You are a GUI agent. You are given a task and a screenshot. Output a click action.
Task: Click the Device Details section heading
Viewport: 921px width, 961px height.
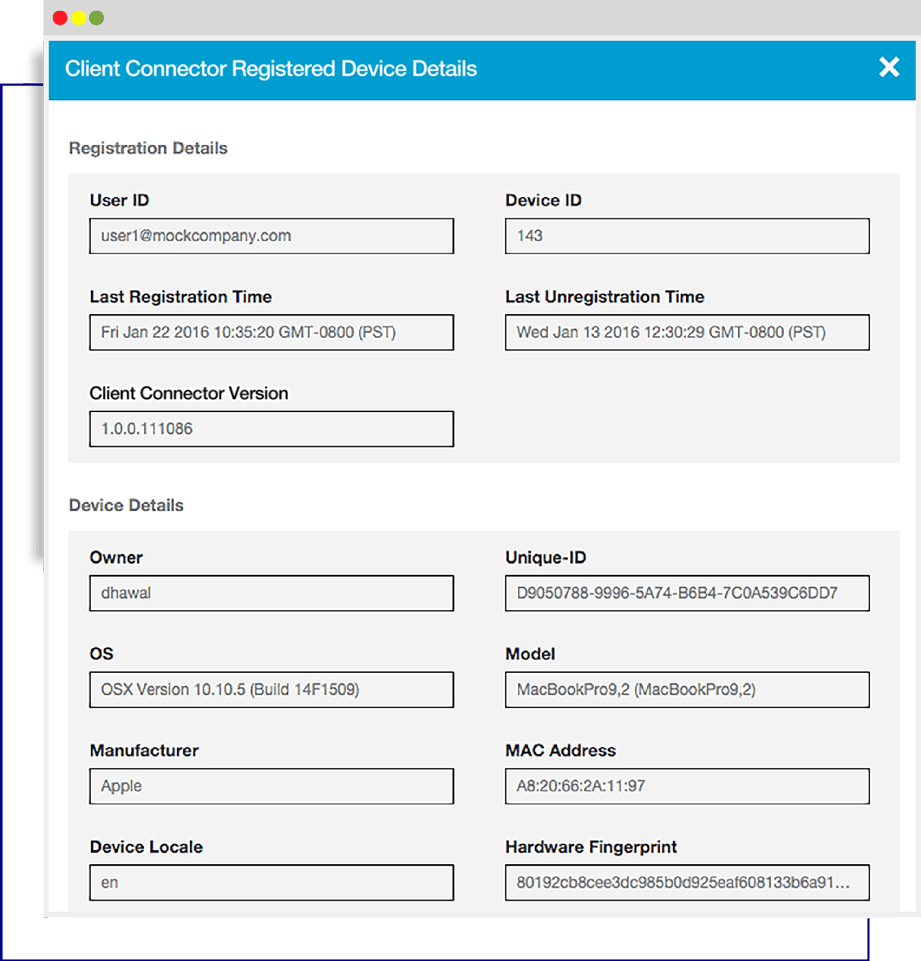(x=126, y=505)
